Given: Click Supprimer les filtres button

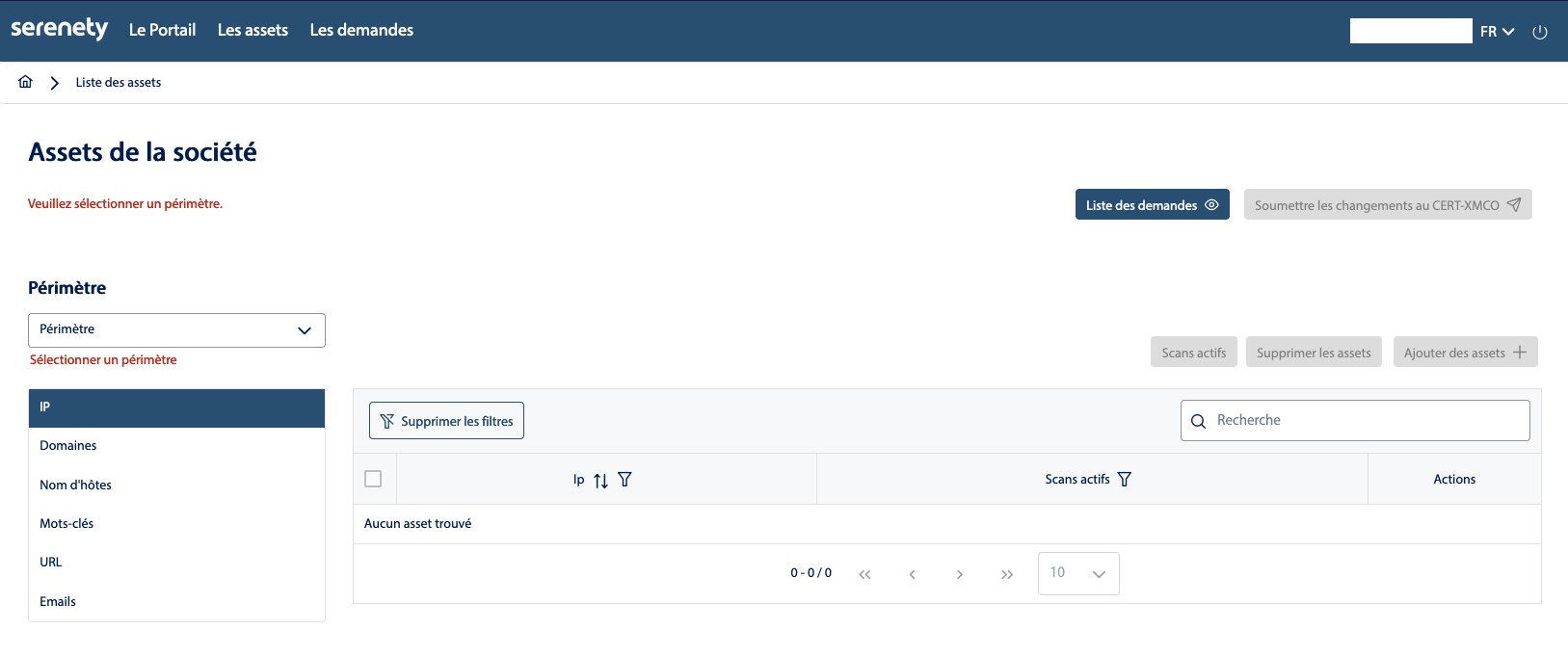Looking at the screenshot, I should click(x=446, y=421).
